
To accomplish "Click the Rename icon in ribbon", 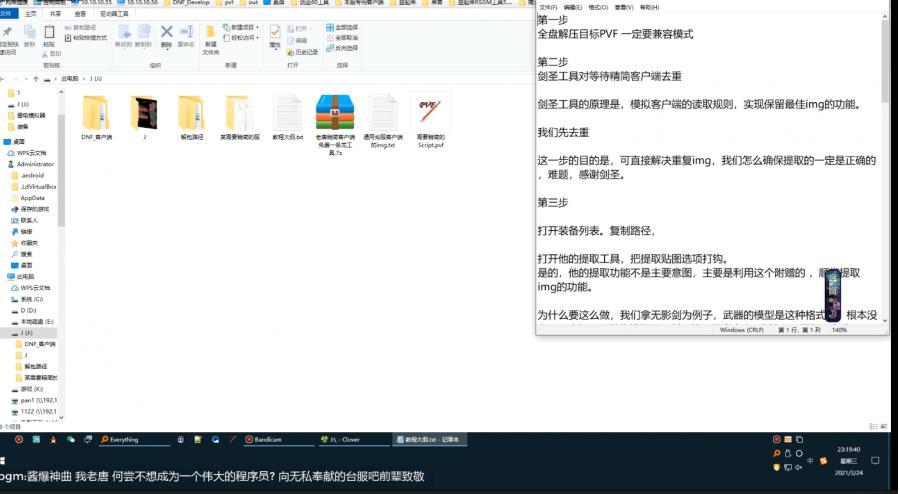I will [x=187, y=32].
